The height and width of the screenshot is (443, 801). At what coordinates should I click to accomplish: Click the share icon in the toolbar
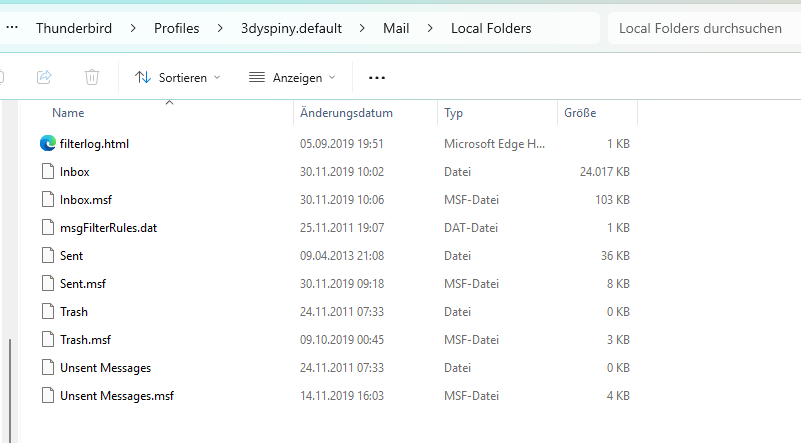point(44,77)
